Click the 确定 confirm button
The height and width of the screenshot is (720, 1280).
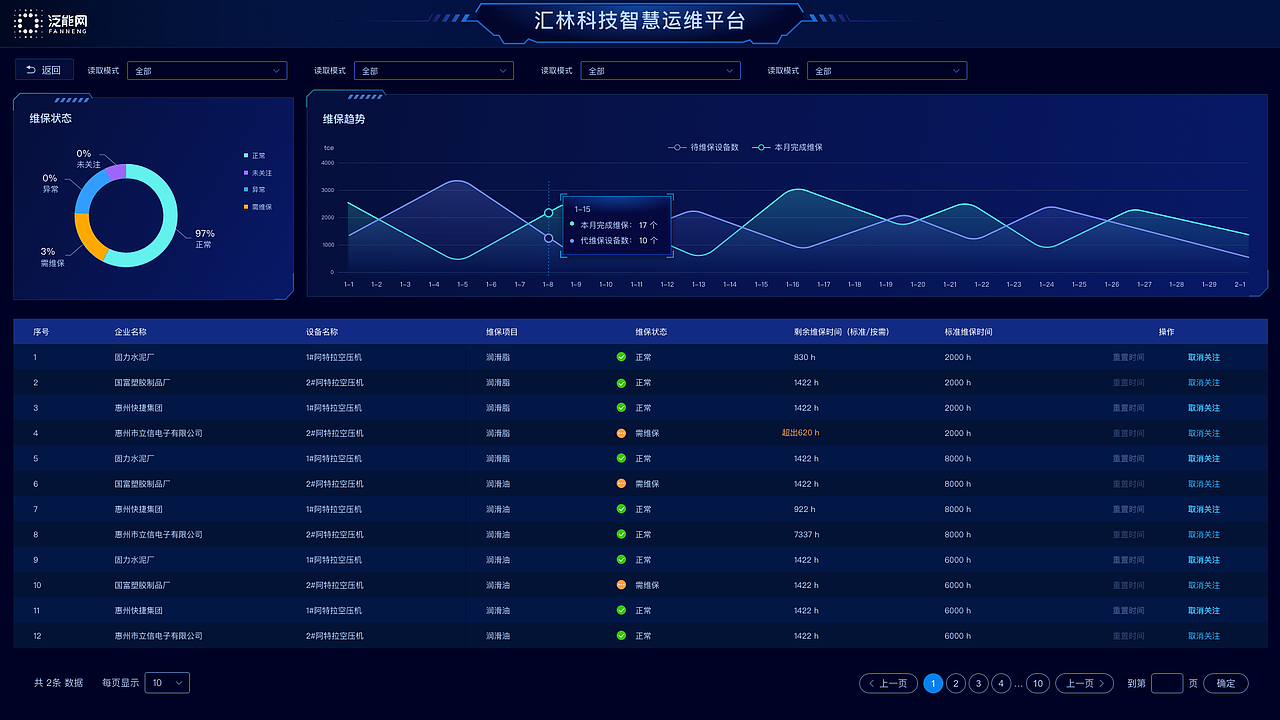[x=1225, y=684]
